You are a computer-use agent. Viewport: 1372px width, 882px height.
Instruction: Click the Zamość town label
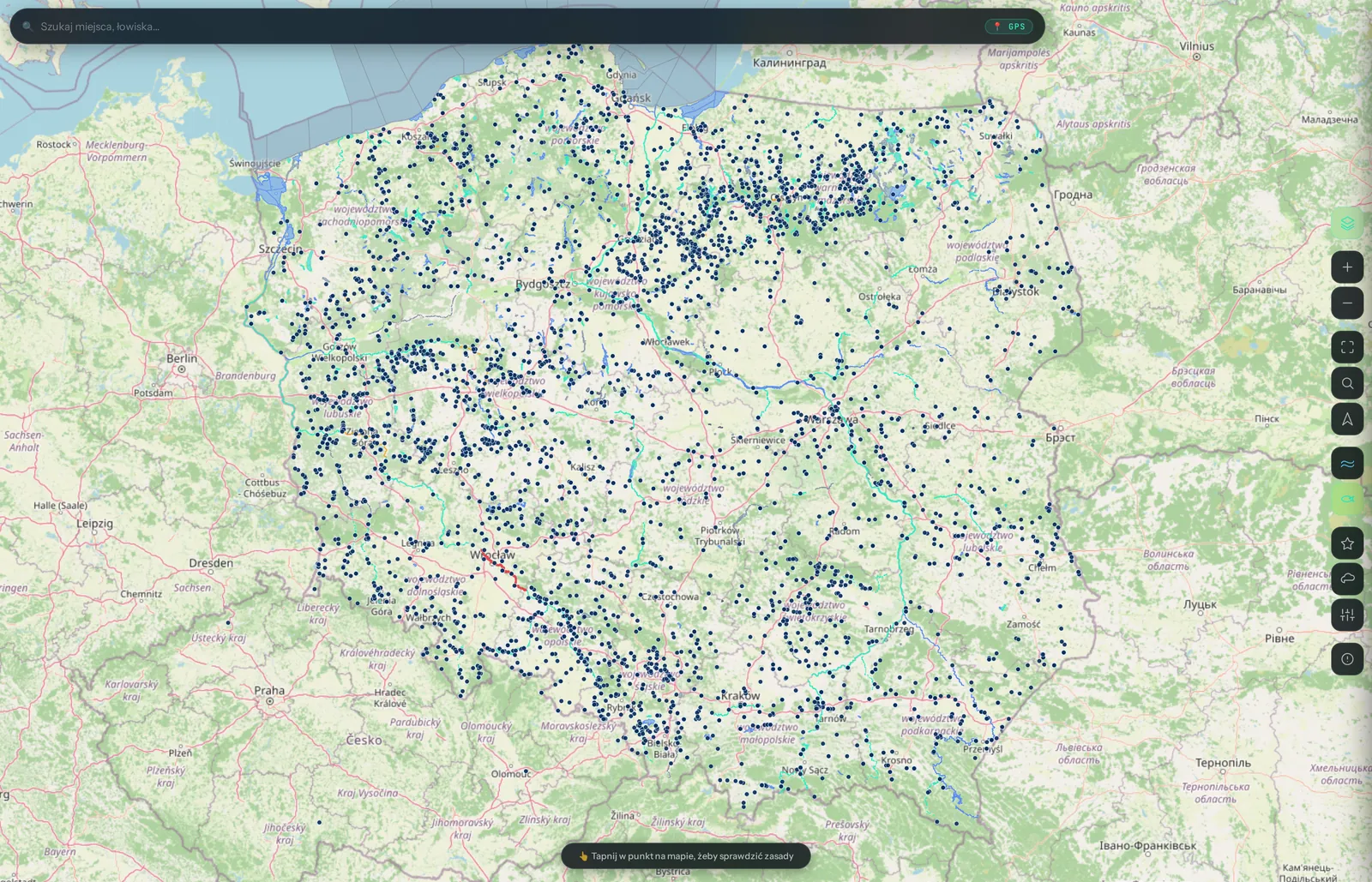click(1024, 624)
